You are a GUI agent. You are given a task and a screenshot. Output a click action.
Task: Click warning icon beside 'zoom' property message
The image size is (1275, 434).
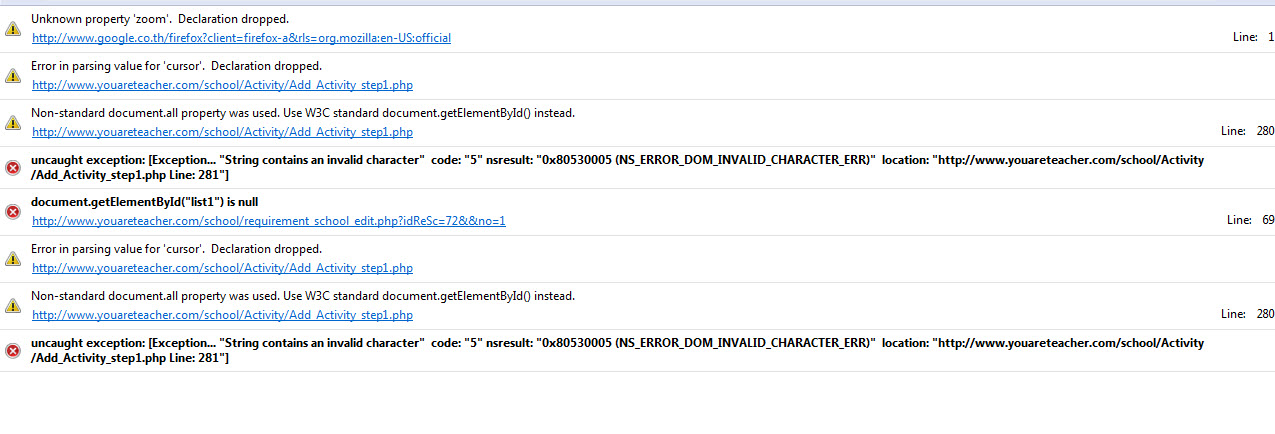[x=13, y=29]
